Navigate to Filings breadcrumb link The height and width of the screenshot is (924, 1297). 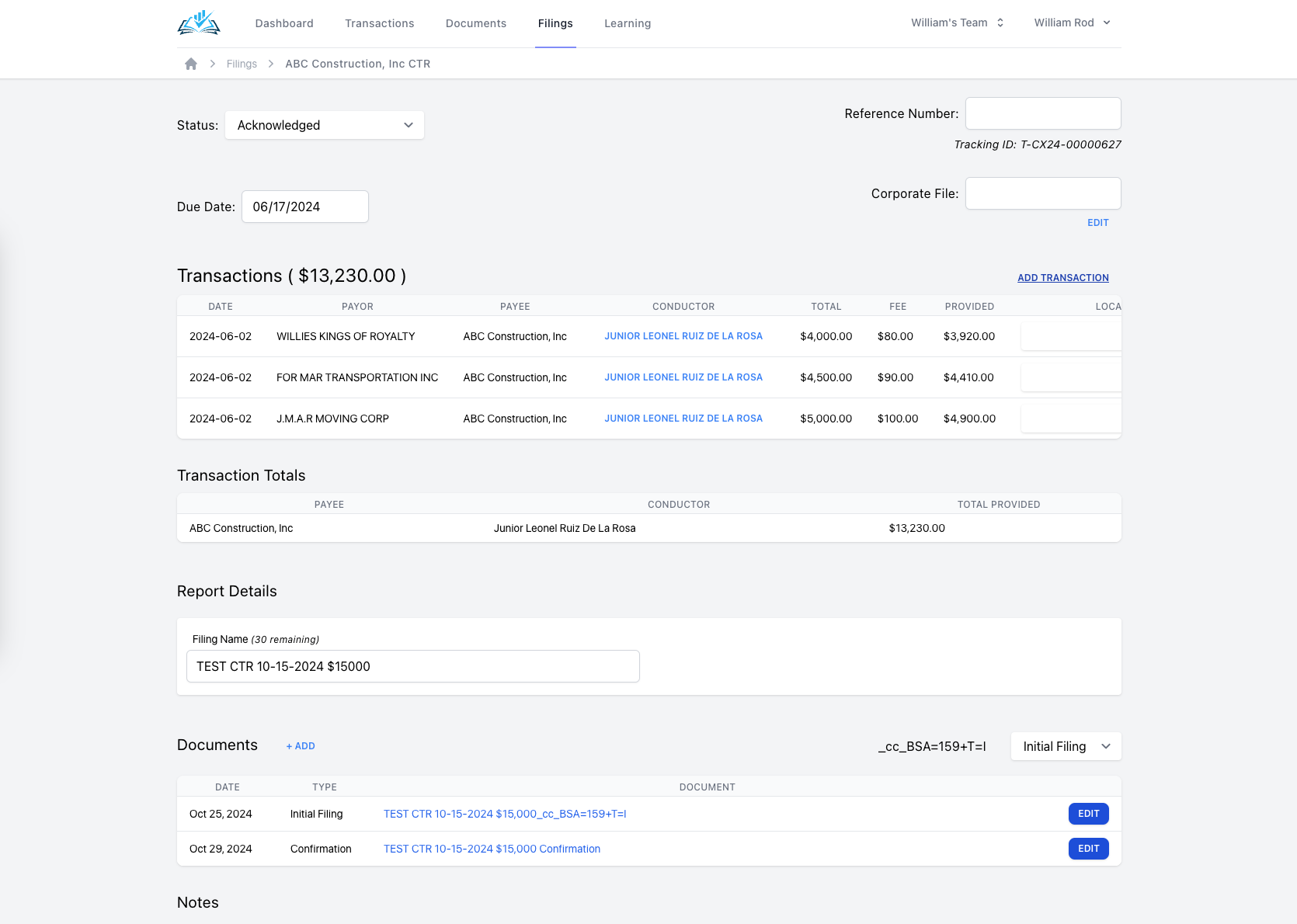[242, 64]
